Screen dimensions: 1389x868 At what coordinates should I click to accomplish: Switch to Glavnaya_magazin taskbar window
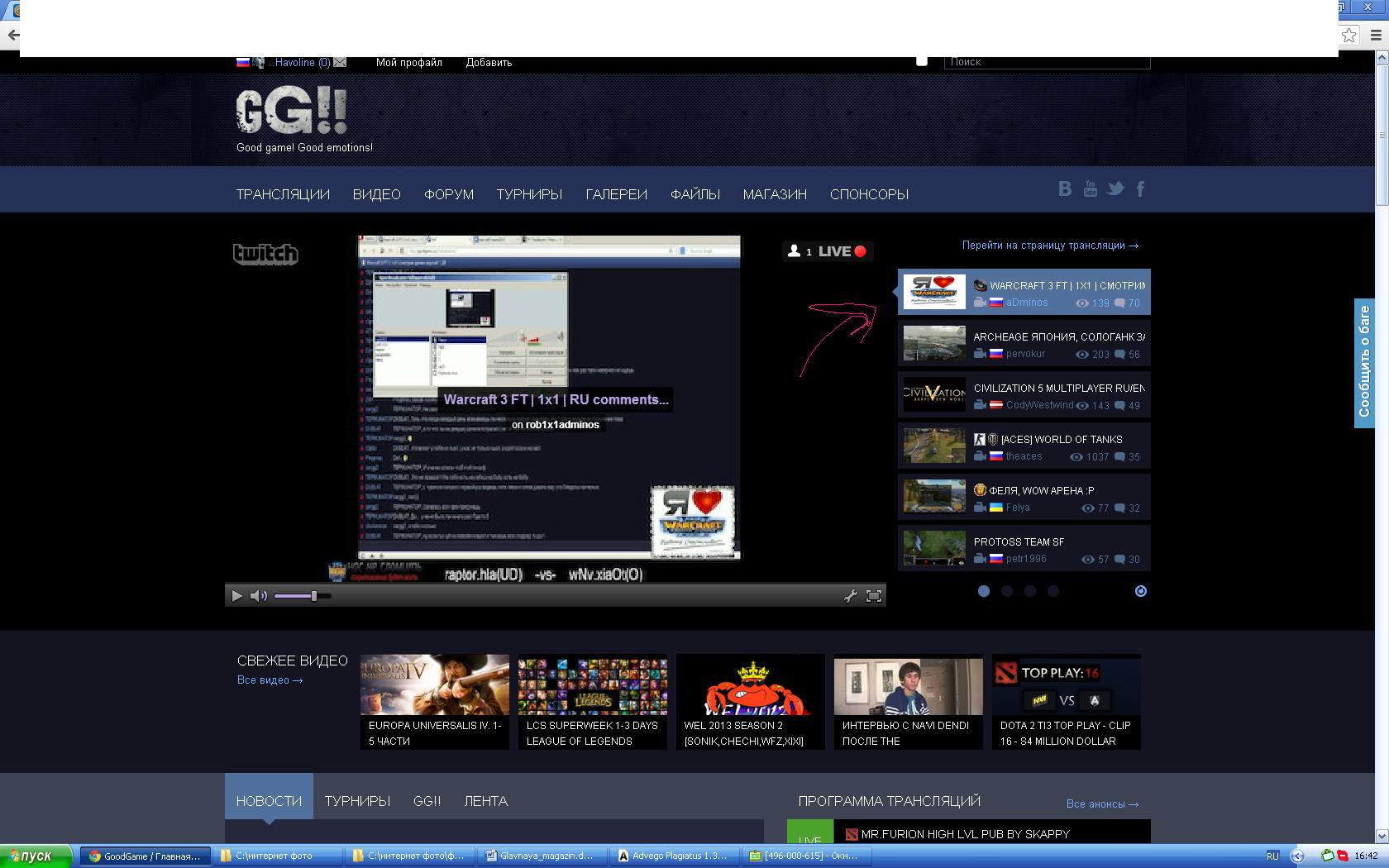coord(541,856)
